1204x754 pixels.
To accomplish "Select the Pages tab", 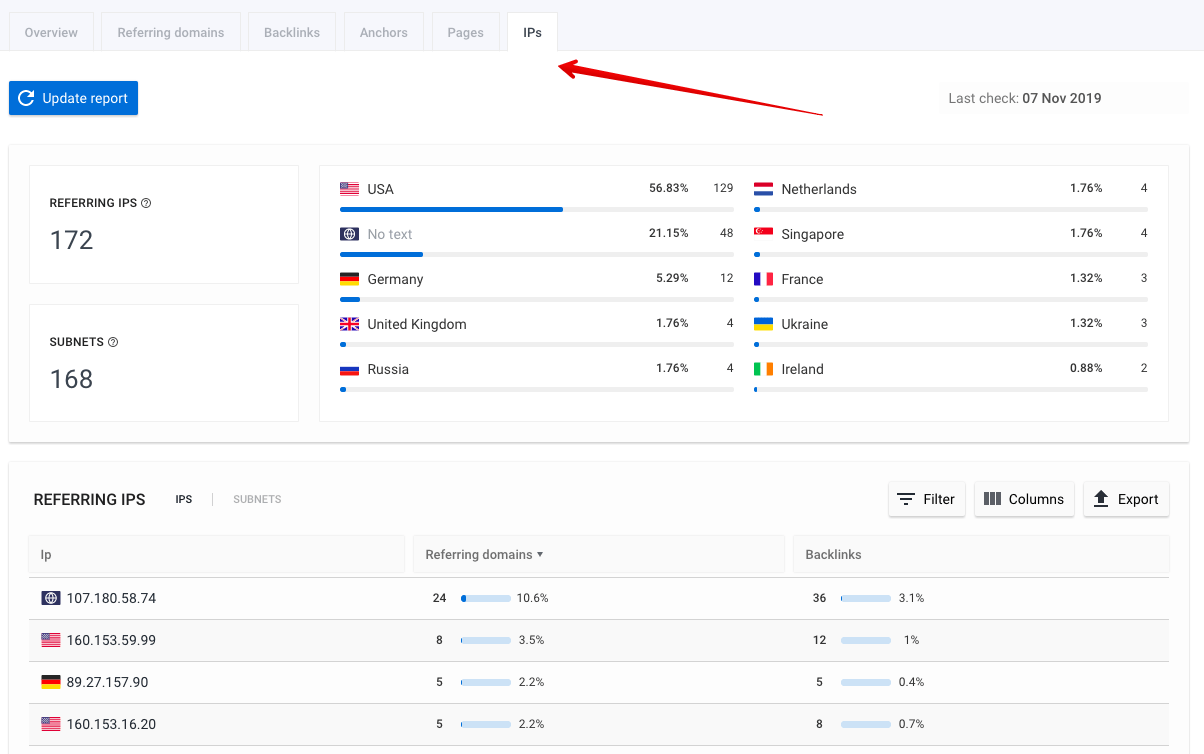I will click(x=465, y=32).
